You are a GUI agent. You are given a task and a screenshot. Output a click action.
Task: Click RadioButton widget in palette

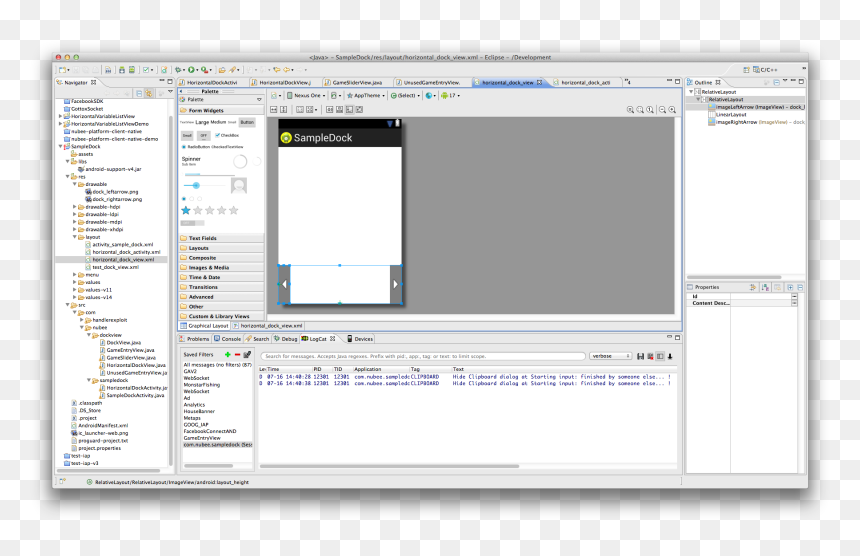point(196,147)
